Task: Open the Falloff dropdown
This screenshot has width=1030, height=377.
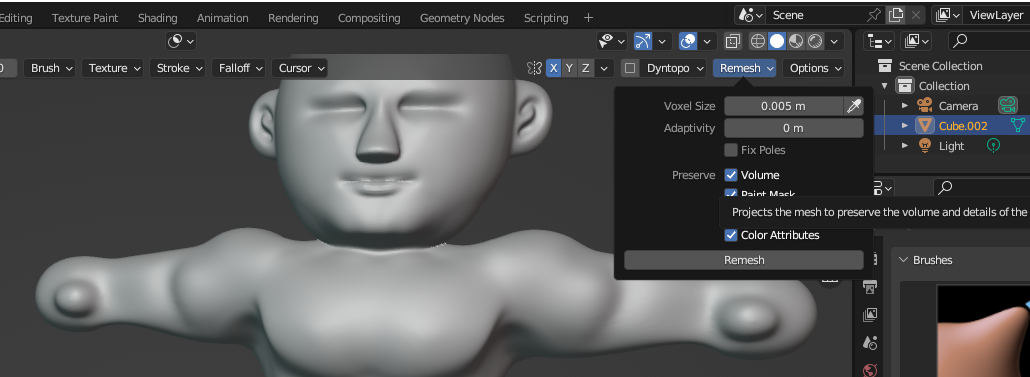Action: tap(238, 68)
